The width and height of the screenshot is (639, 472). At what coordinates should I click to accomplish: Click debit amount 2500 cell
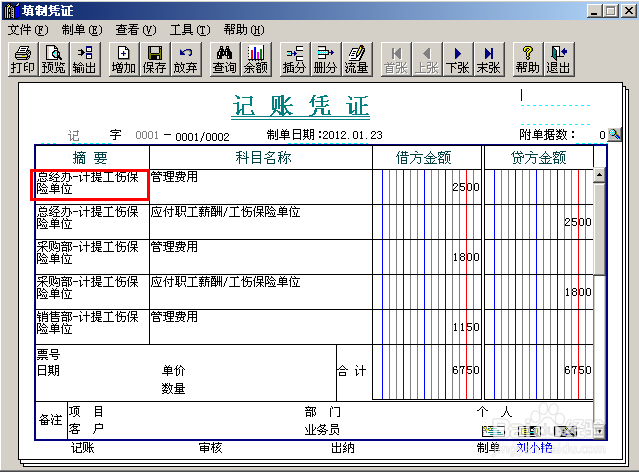coord(427,187)
